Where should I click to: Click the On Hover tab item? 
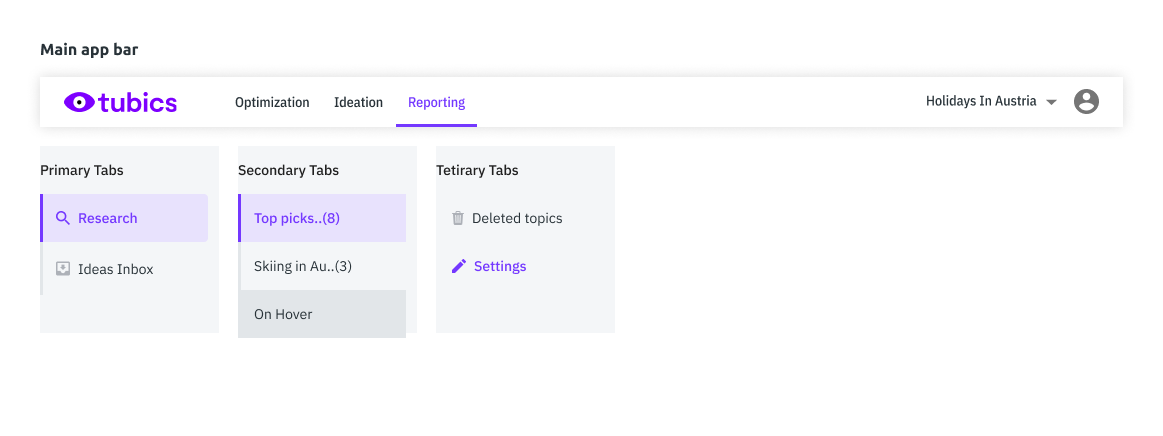tap(283, 314)
